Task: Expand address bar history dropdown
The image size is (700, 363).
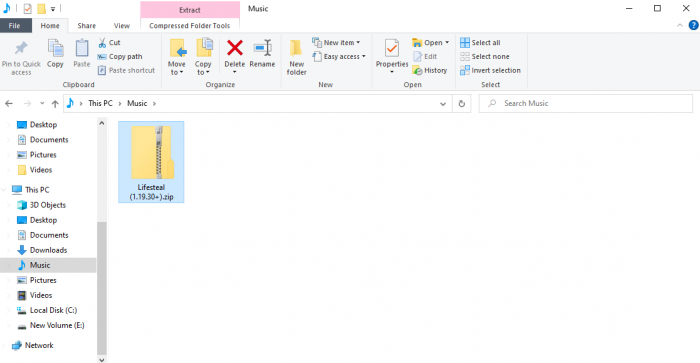Action: point(443,104)
